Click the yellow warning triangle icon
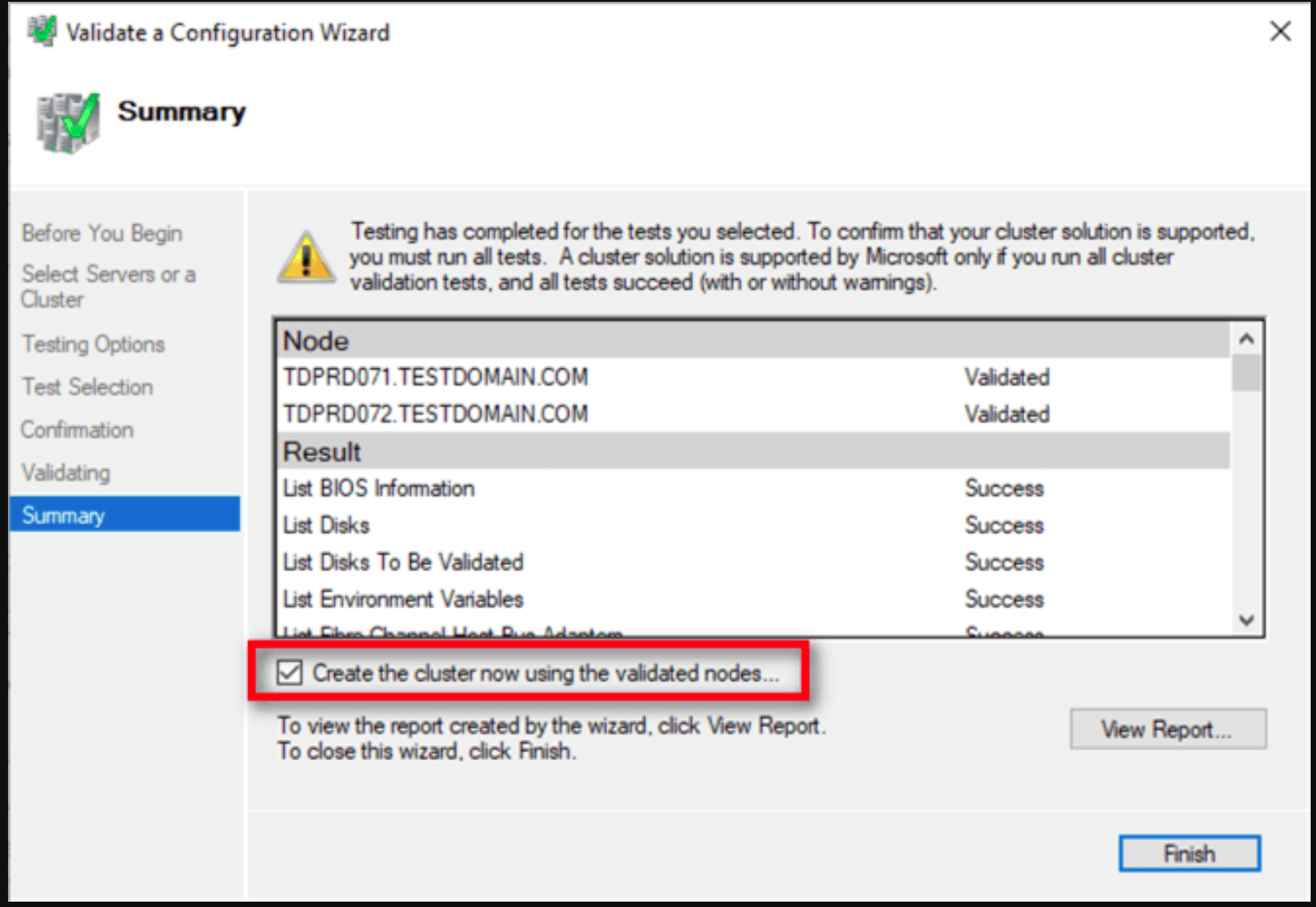1316x907 pixels. coord(306,258)
